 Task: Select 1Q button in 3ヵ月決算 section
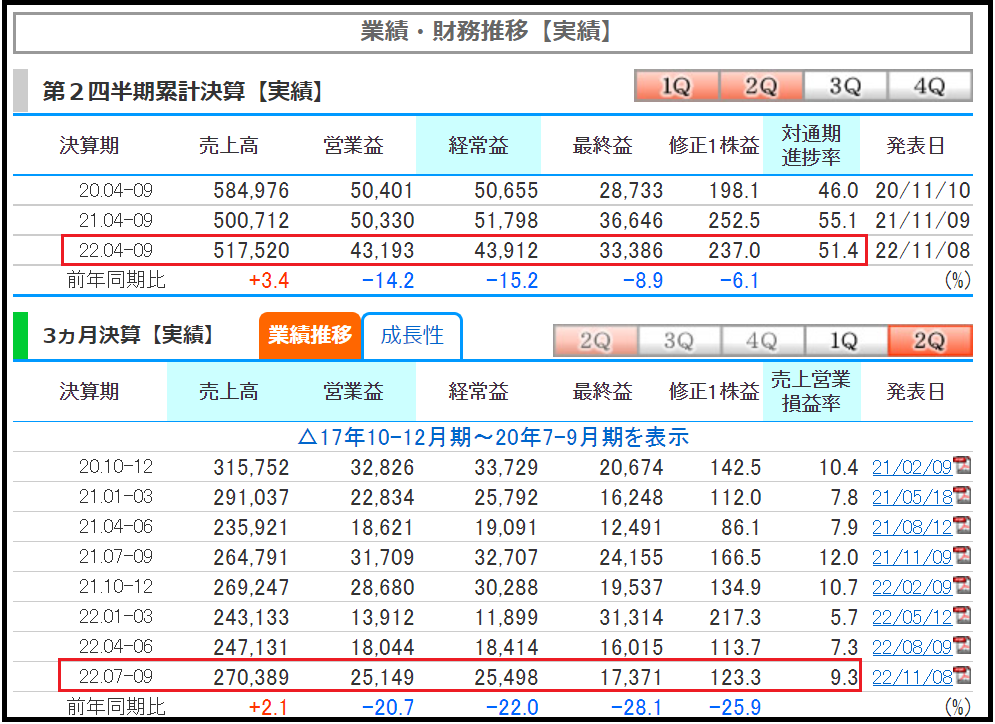(845, 341)
